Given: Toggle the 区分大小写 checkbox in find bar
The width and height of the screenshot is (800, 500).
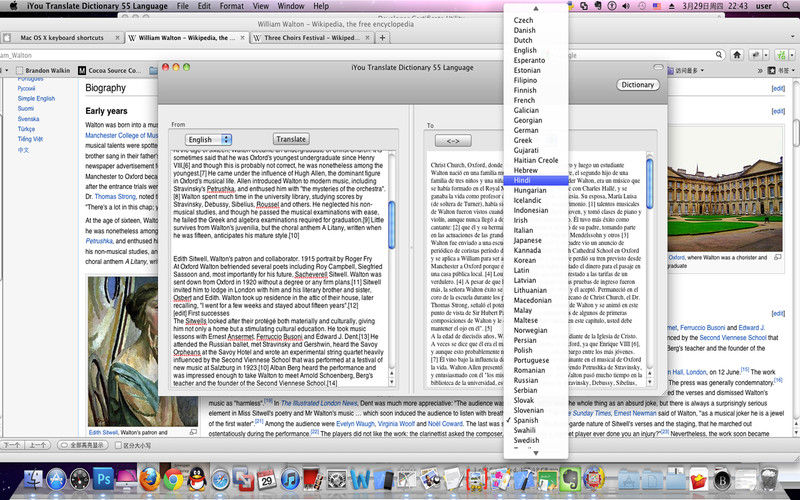Looking at the screenshot, I should click(118, 445).
